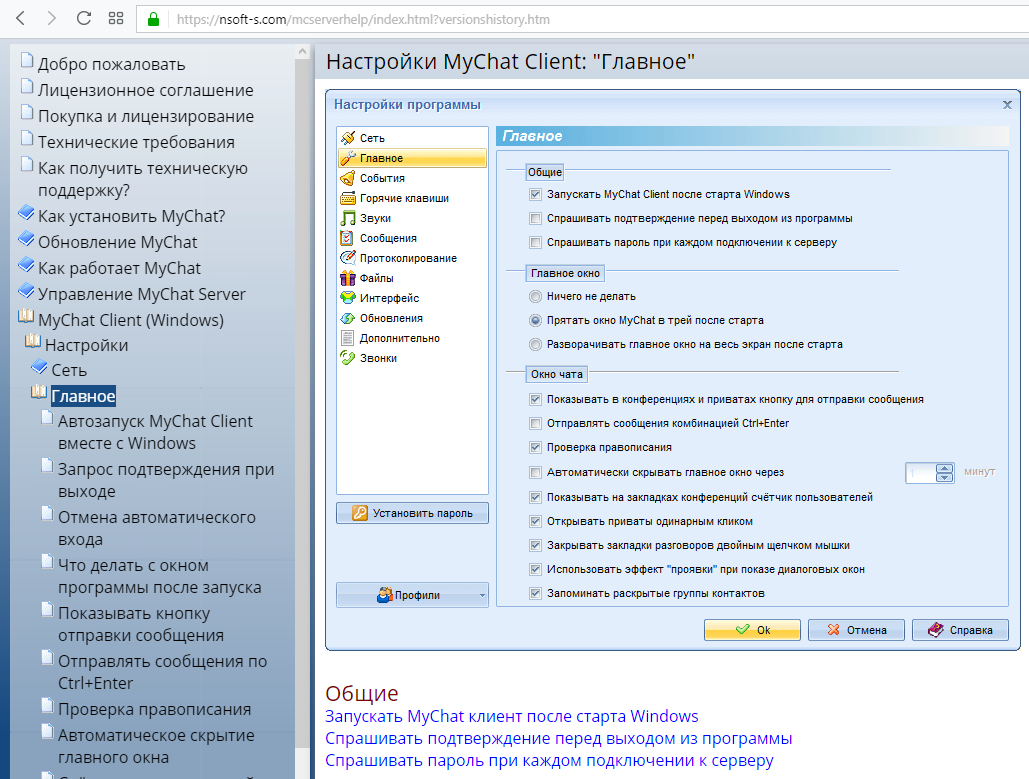This screenshot has width=1029, height=779.
Task: Click the Обновления globe icon
Action: pos(348,318)
